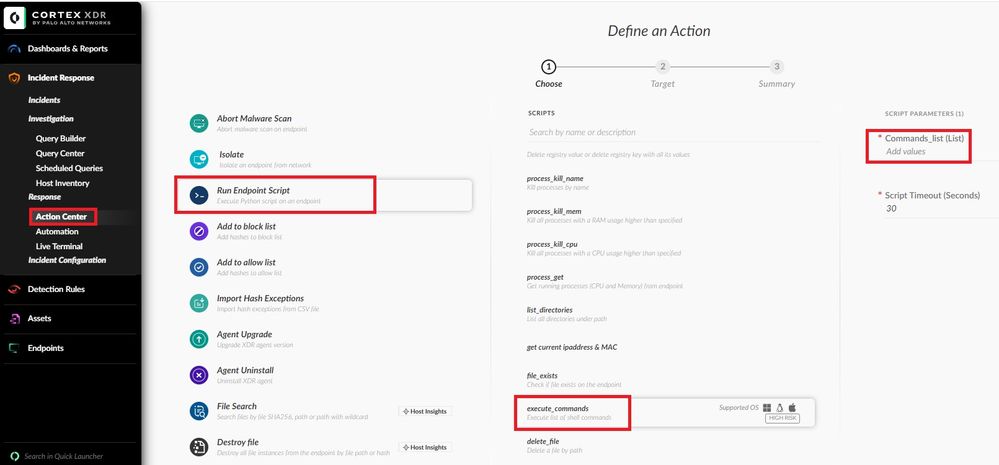Click the Add to block list icon
The height and width of the screenshot is (465, 999).
[198, 231]
